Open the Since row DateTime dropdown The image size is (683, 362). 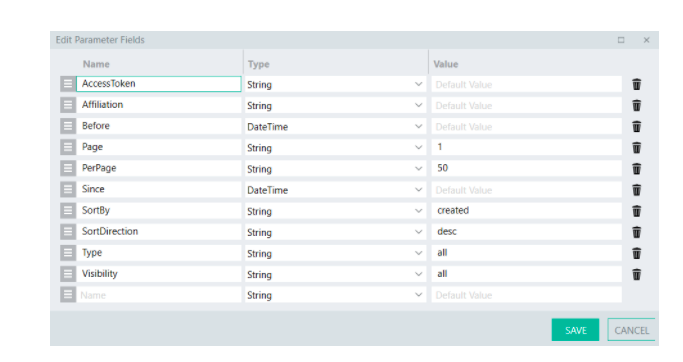click(335, 190)
